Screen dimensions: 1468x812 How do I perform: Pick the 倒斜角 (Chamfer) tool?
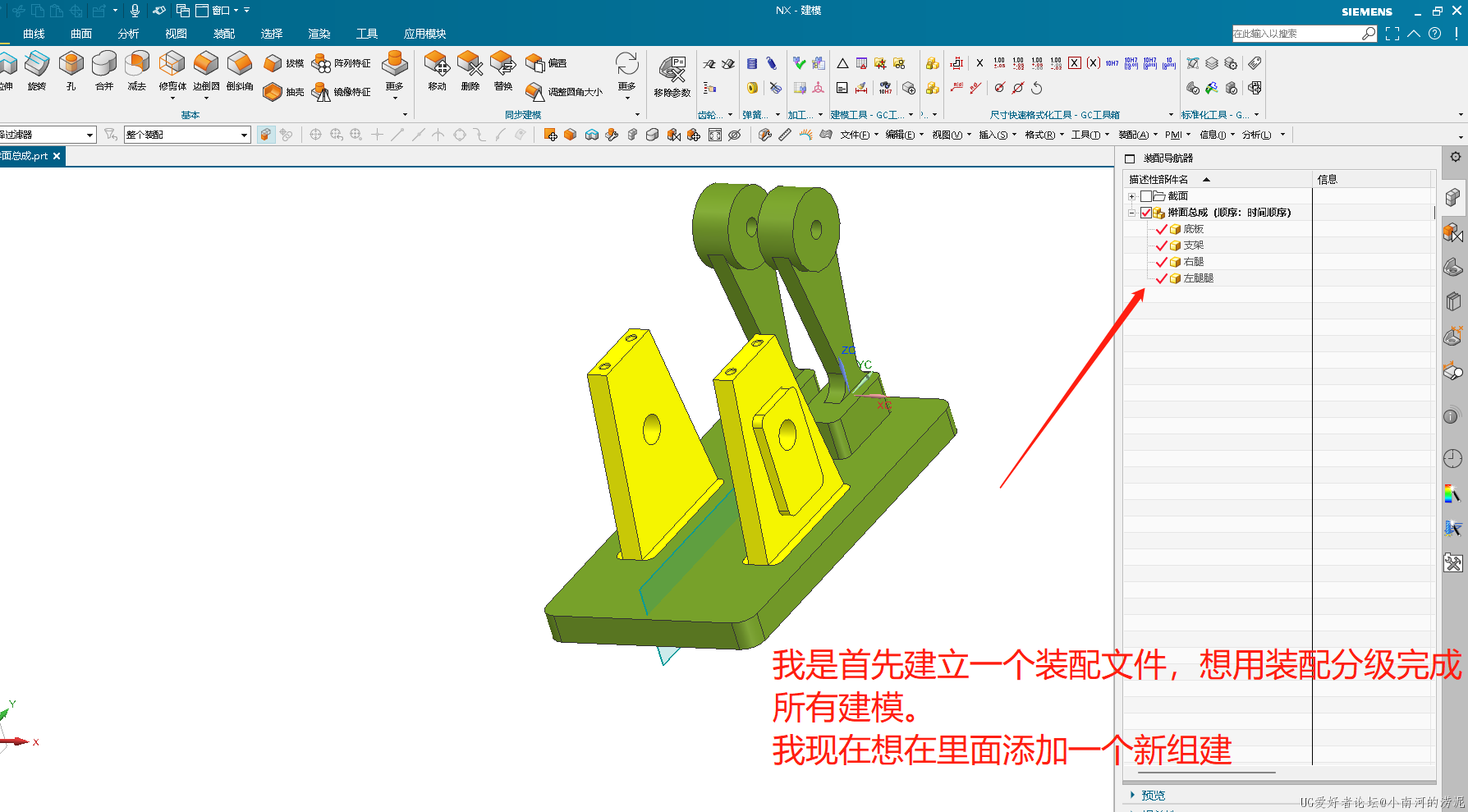240,71
